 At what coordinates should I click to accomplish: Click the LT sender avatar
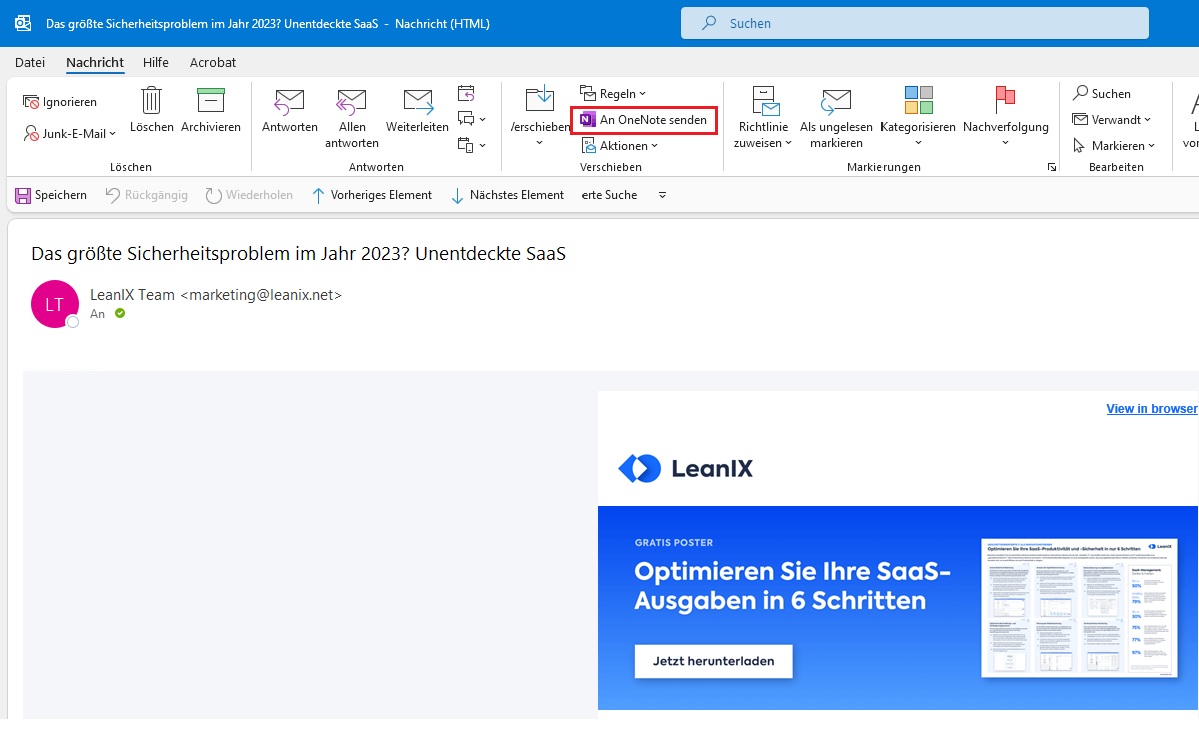click(54, 304)
